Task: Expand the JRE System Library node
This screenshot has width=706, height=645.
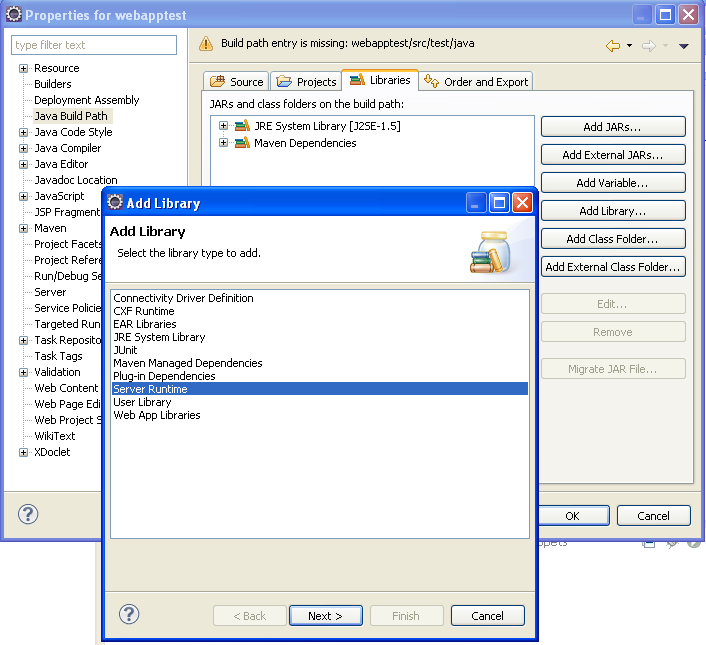Action: (x=223, y=126)
